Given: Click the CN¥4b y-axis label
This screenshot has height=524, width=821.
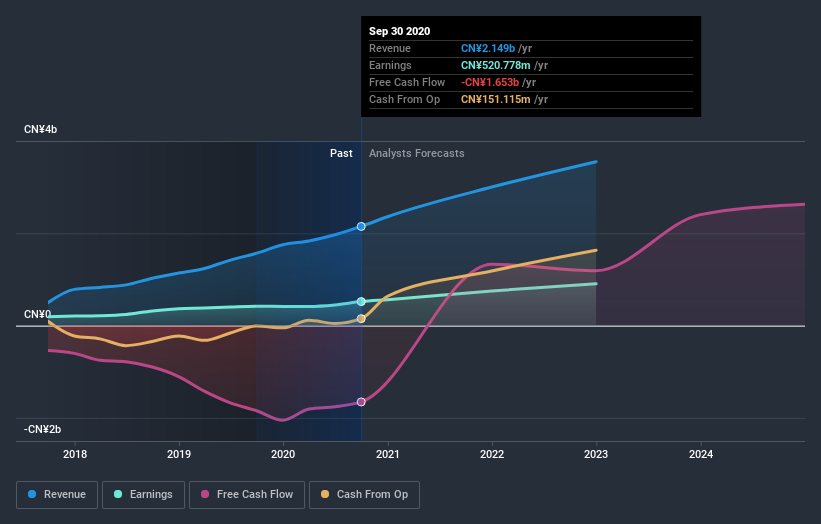Looking at the screenshot, I should coord(40,129).
